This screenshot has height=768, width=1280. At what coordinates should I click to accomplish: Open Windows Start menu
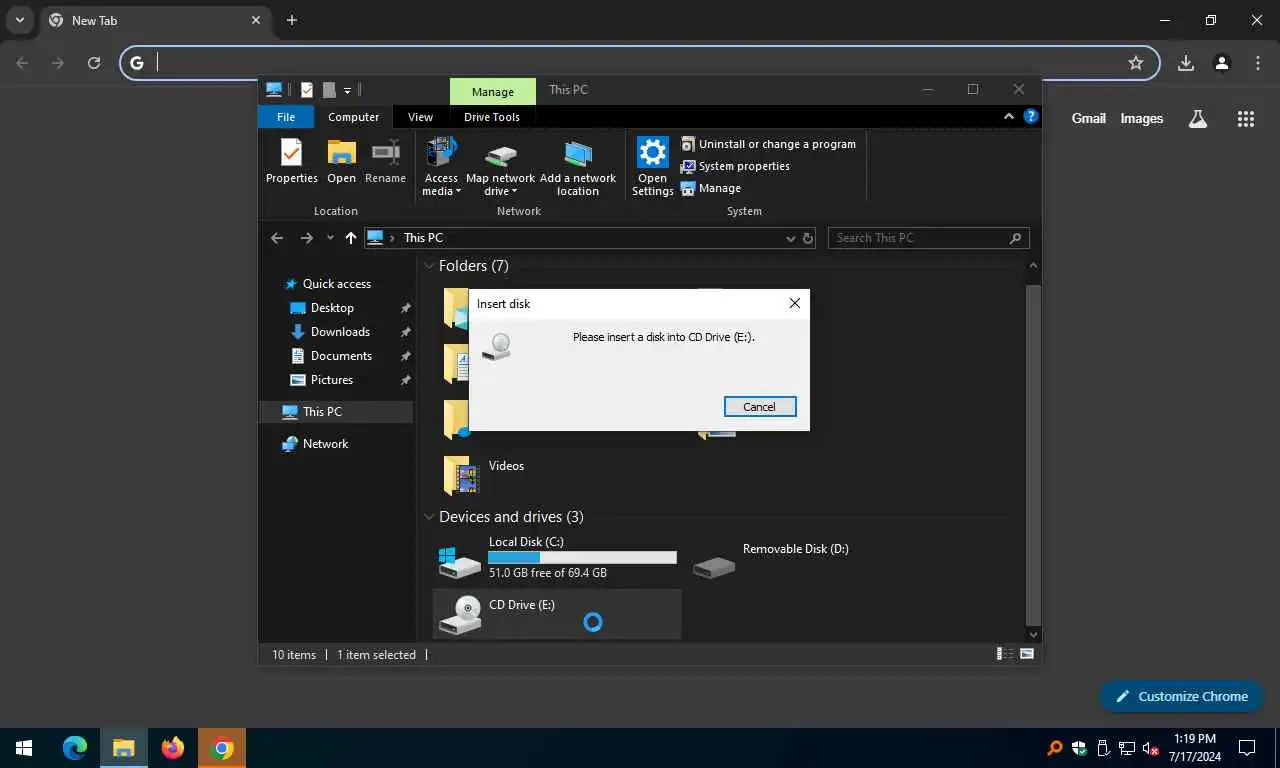(x=24, y=748)
